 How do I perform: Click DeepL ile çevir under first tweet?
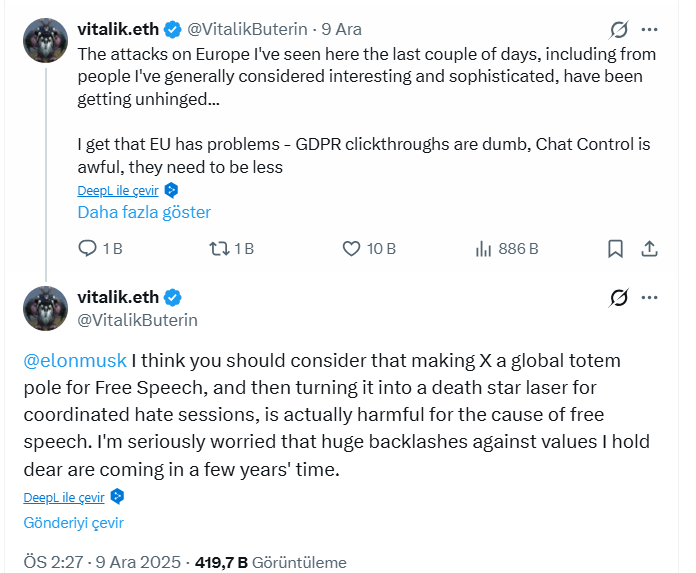pyautogui.click(x=119, y=190)
